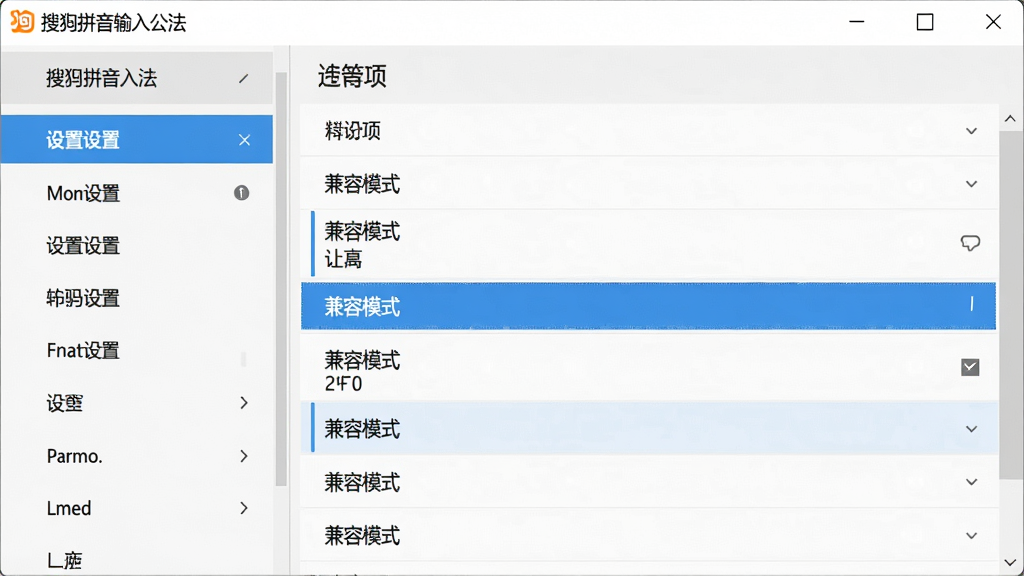The height and width of the screenshot is (576, 1024).
Task: Open the Lmed submenu arrow
Action: (x=244, y=508)
